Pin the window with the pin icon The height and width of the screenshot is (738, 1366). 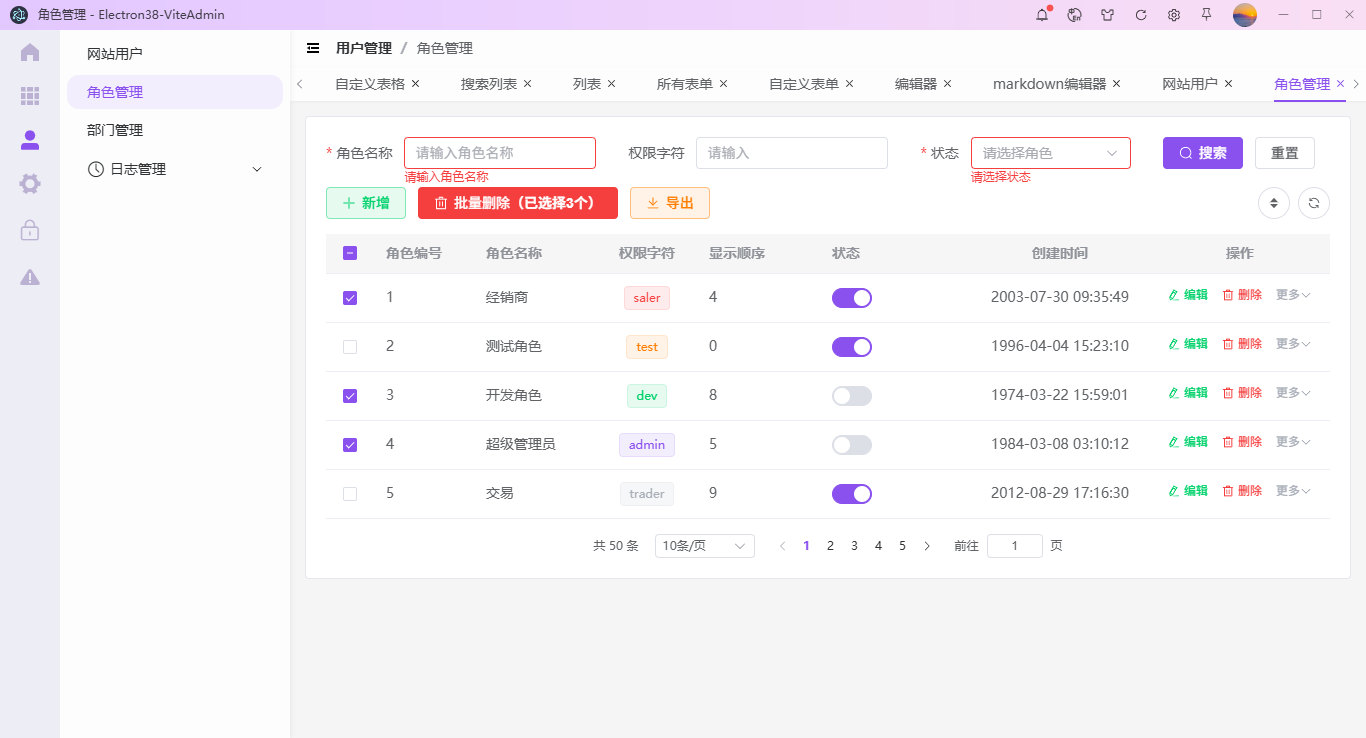click(x=1206, y=15)
